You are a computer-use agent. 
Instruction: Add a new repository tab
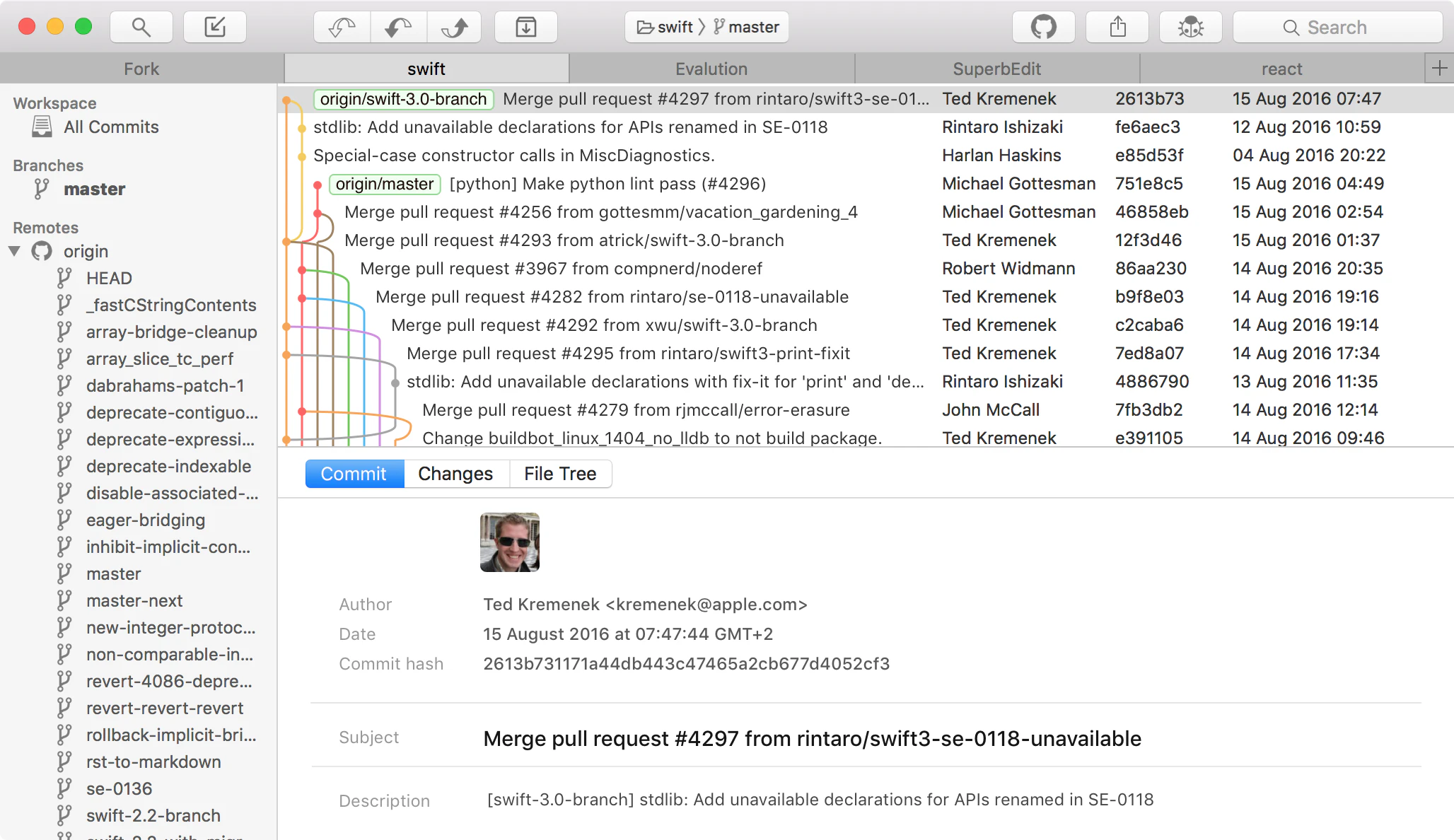1439,69
